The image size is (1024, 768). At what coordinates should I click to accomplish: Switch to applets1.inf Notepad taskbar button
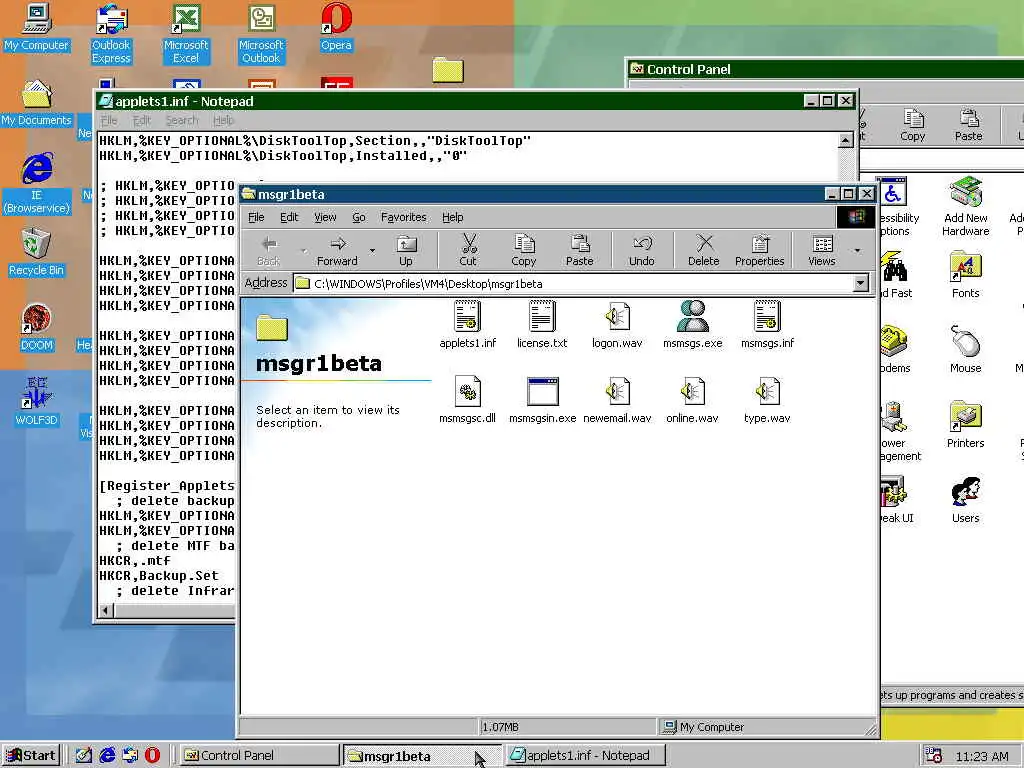pyautogui.click(x=586, y=756)
